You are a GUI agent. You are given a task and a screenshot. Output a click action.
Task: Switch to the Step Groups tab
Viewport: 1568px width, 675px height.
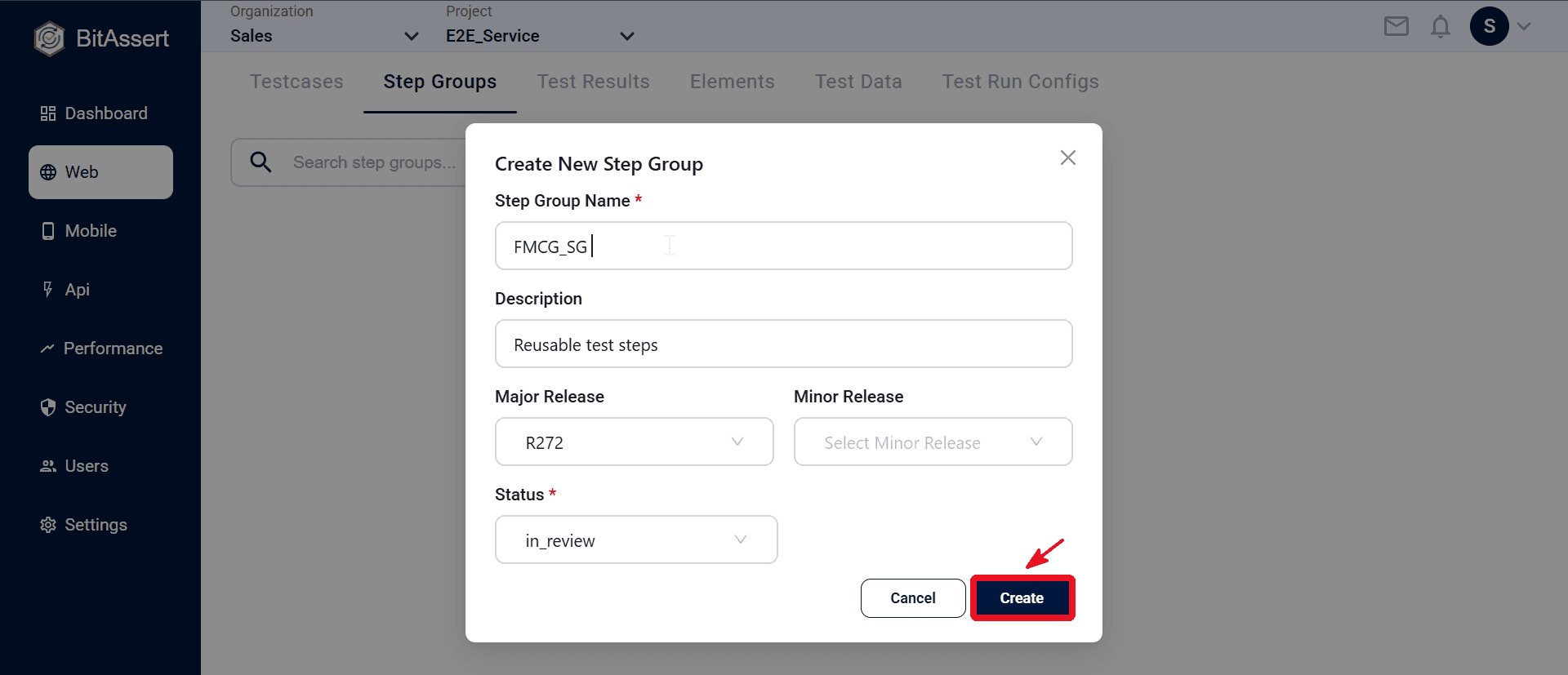[440, 82]
